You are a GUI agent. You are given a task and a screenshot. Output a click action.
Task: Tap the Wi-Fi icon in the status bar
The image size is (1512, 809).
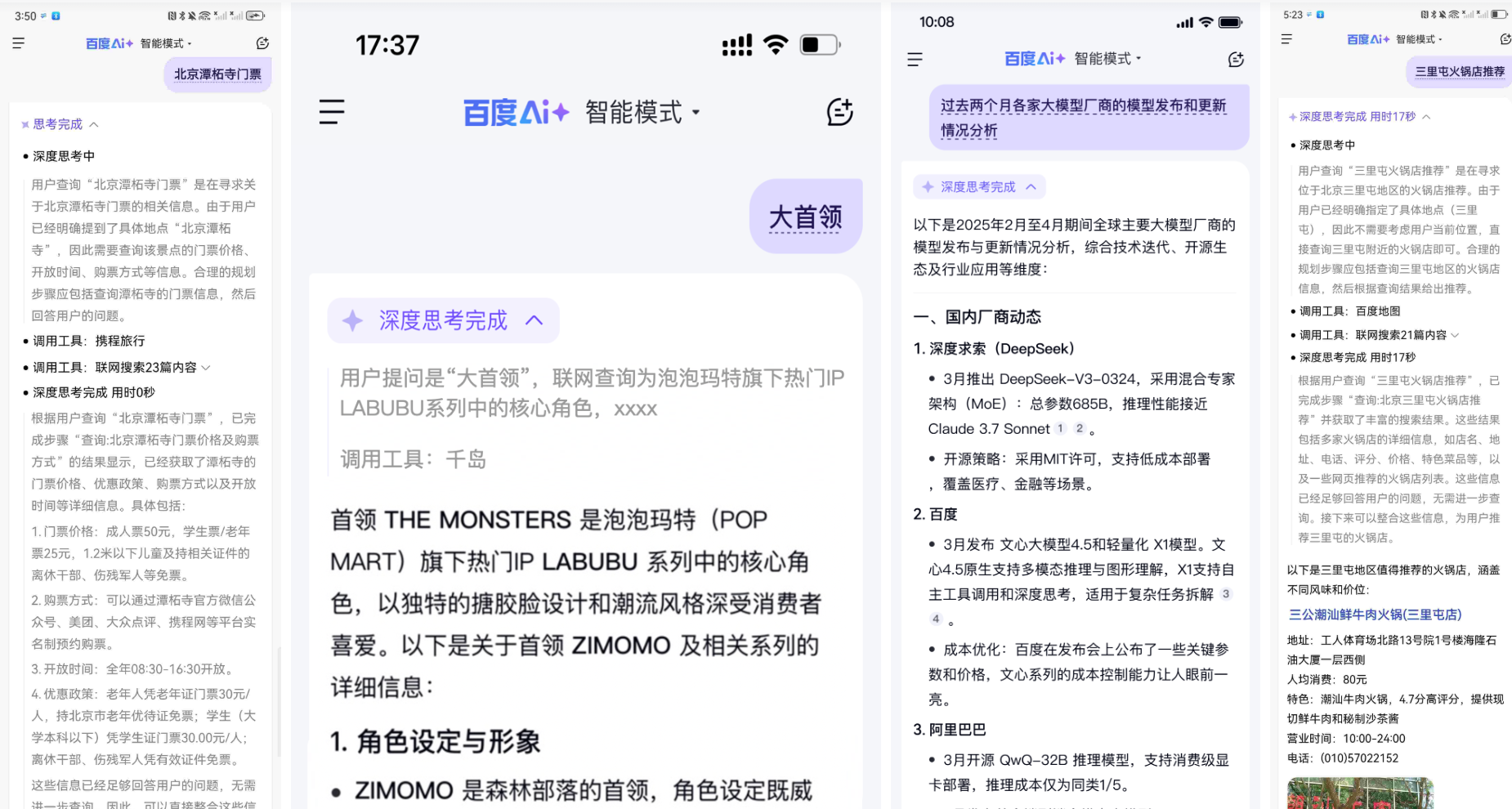776,45
